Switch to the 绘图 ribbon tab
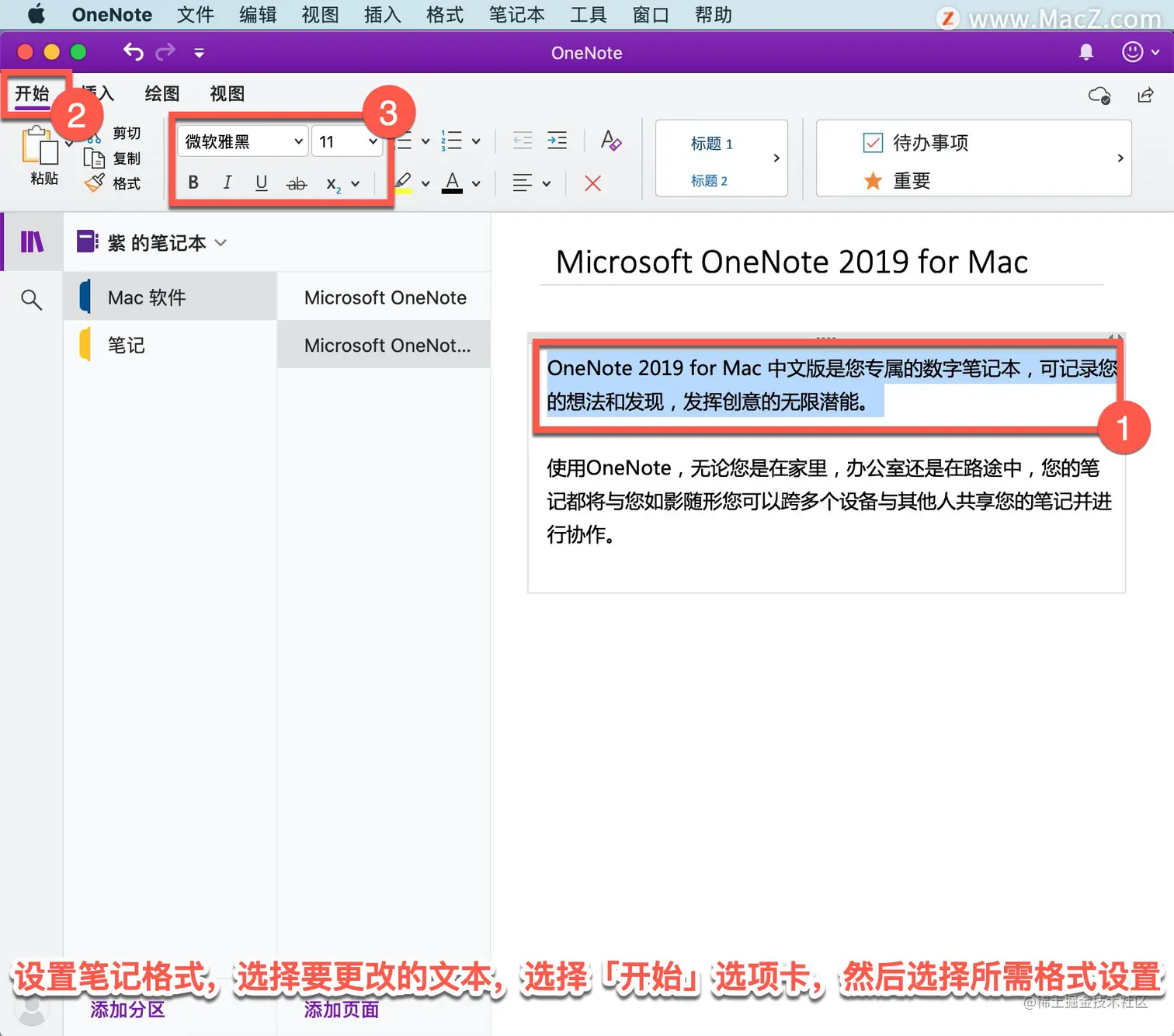The image size is (1174, 1036). click(x=162, y=94)
